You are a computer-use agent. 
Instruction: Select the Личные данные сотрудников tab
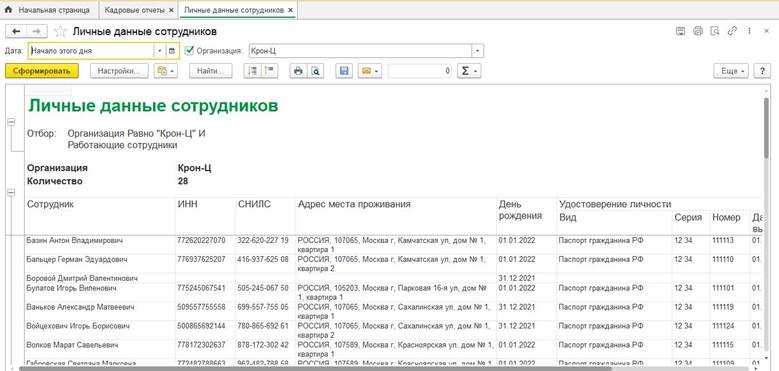pos(238,10)
